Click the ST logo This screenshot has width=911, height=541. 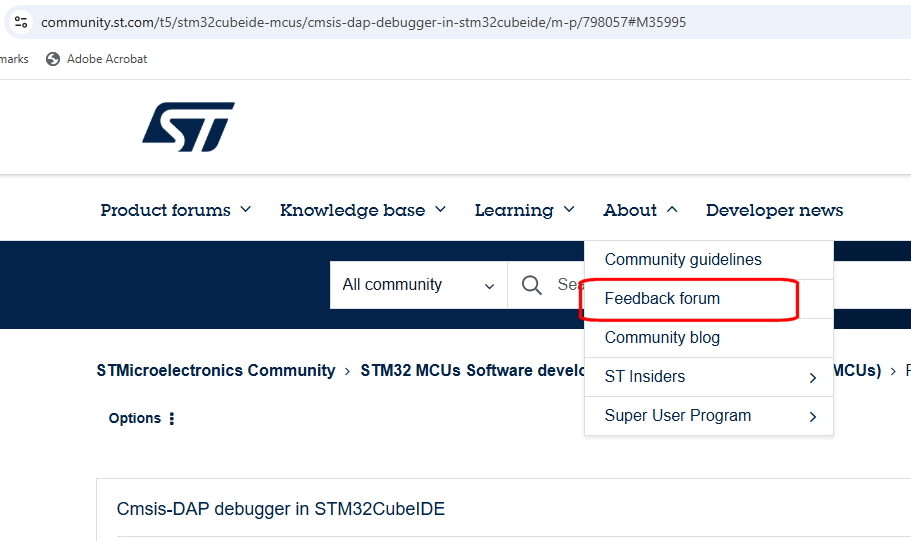click(x=188, y=127)
